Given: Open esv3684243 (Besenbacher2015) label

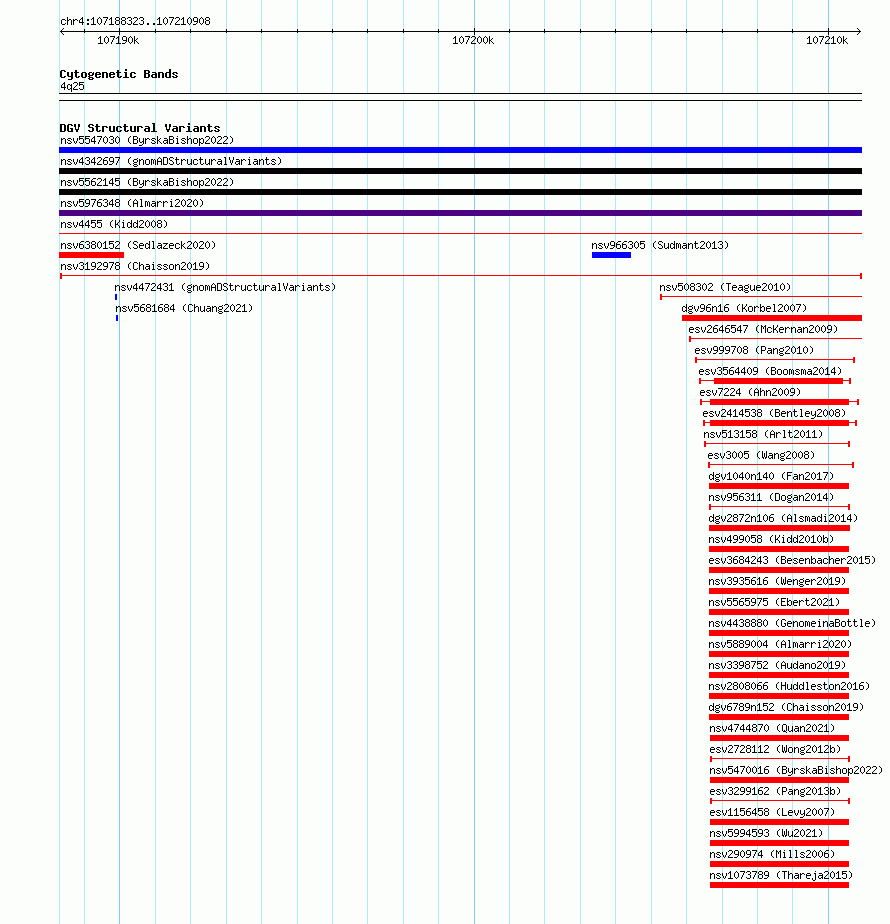Looking at the screenshot, I should point(792,560).
